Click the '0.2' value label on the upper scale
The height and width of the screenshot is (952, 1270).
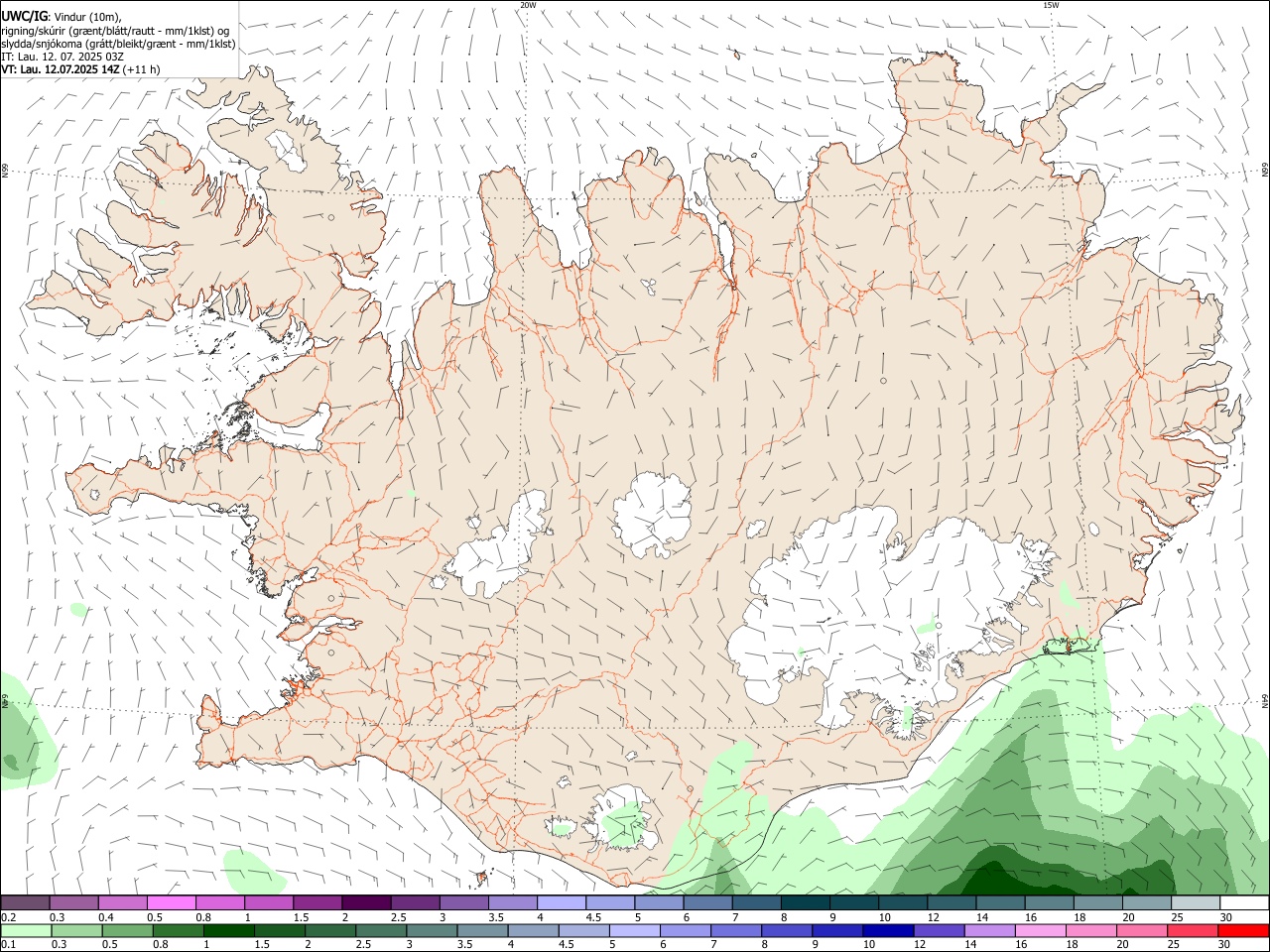[x=8, y=917]
